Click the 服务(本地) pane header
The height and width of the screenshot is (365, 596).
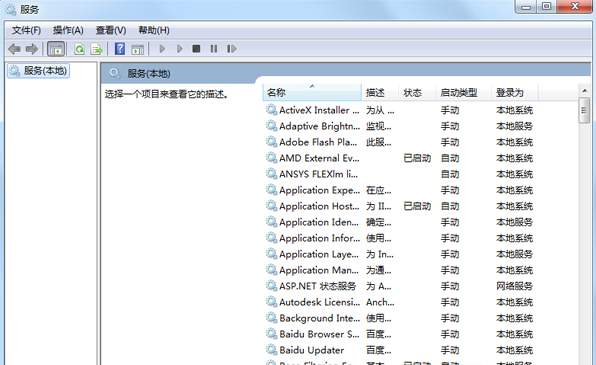(149, 73)
